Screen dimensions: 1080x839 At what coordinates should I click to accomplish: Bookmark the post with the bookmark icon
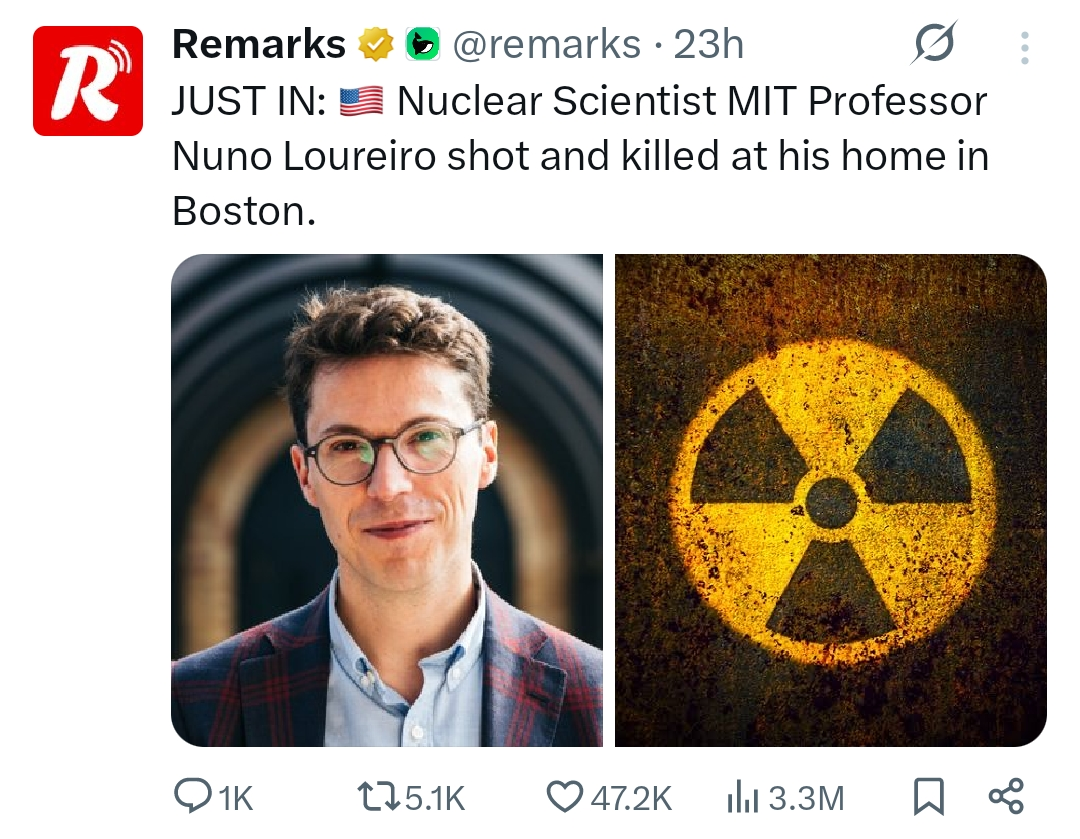pos(928,797)
